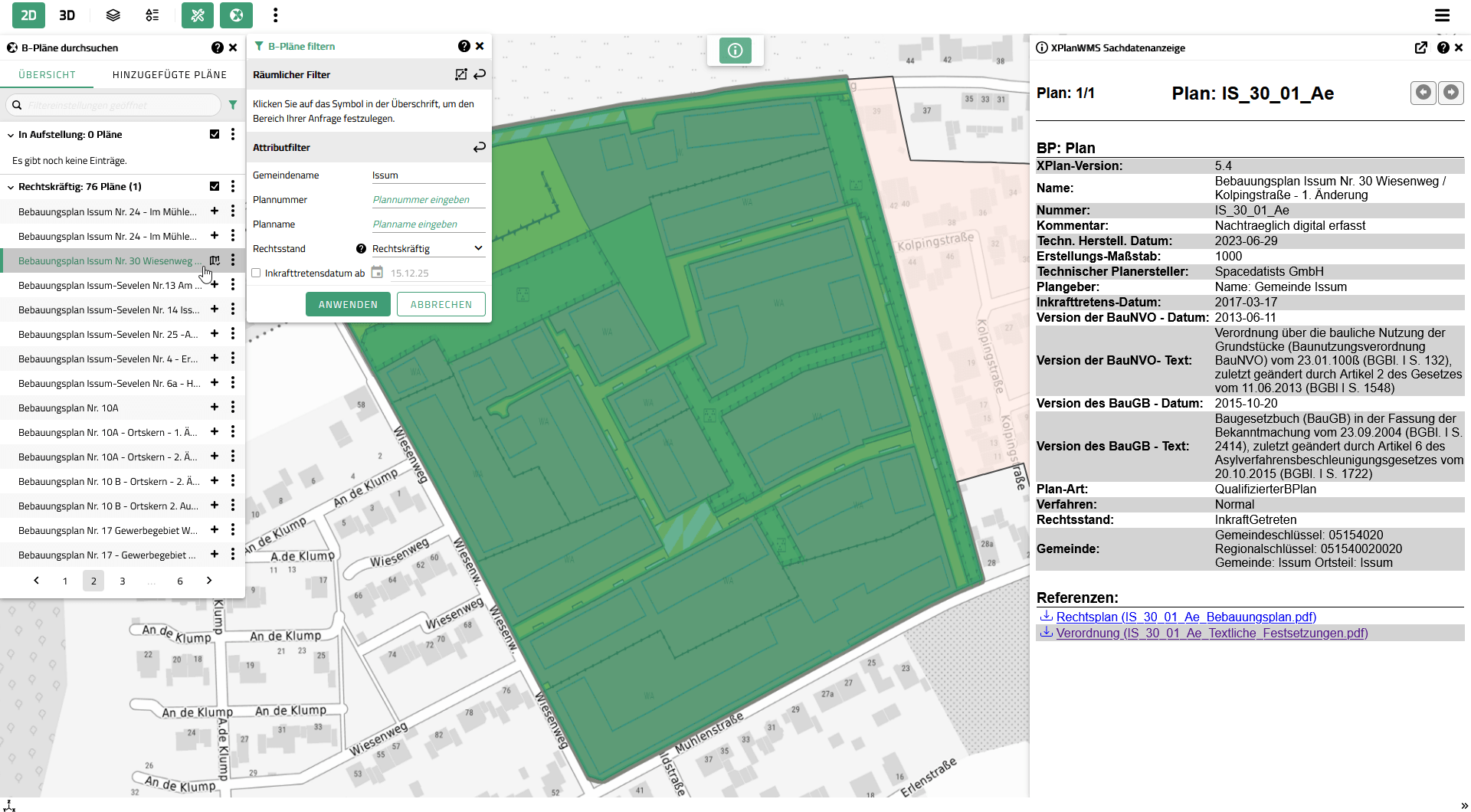This screenshot has width=1471, height=812.
Task: Click the green info button on map
Action: [735, 51]
